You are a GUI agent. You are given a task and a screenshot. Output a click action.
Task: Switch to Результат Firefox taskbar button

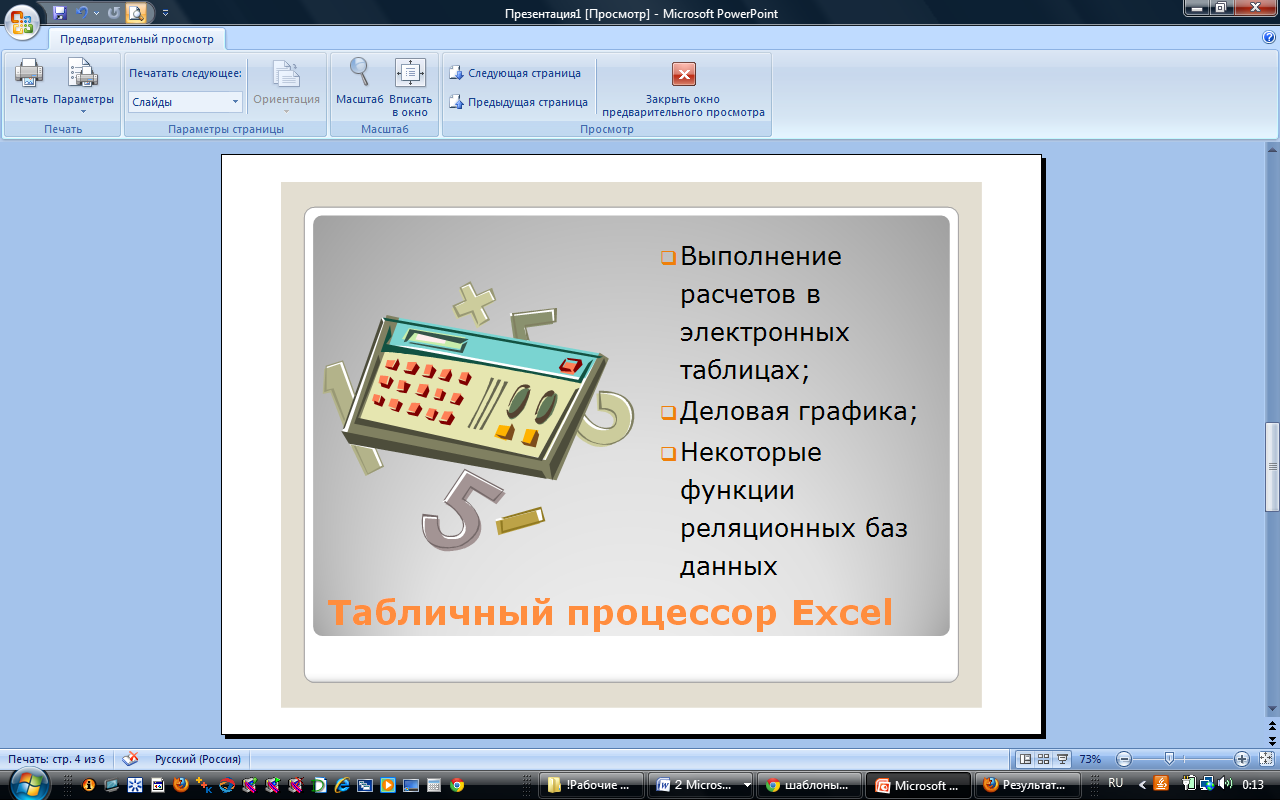(1026, 785)
